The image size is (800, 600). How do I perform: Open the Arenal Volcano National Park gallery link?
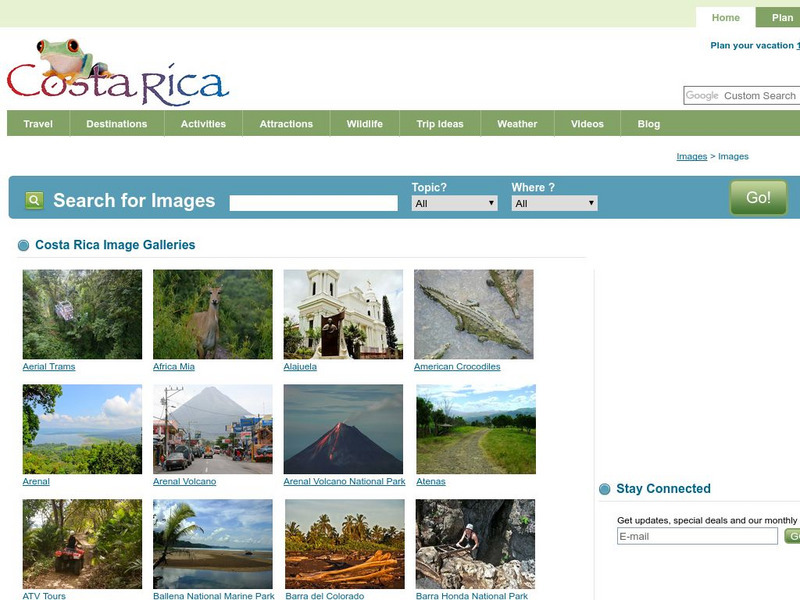pyautogui.click(x=345, y=479)
